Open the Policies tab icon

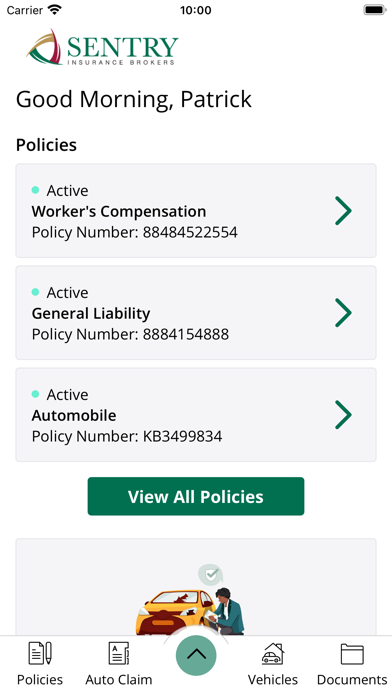(40, 653)
